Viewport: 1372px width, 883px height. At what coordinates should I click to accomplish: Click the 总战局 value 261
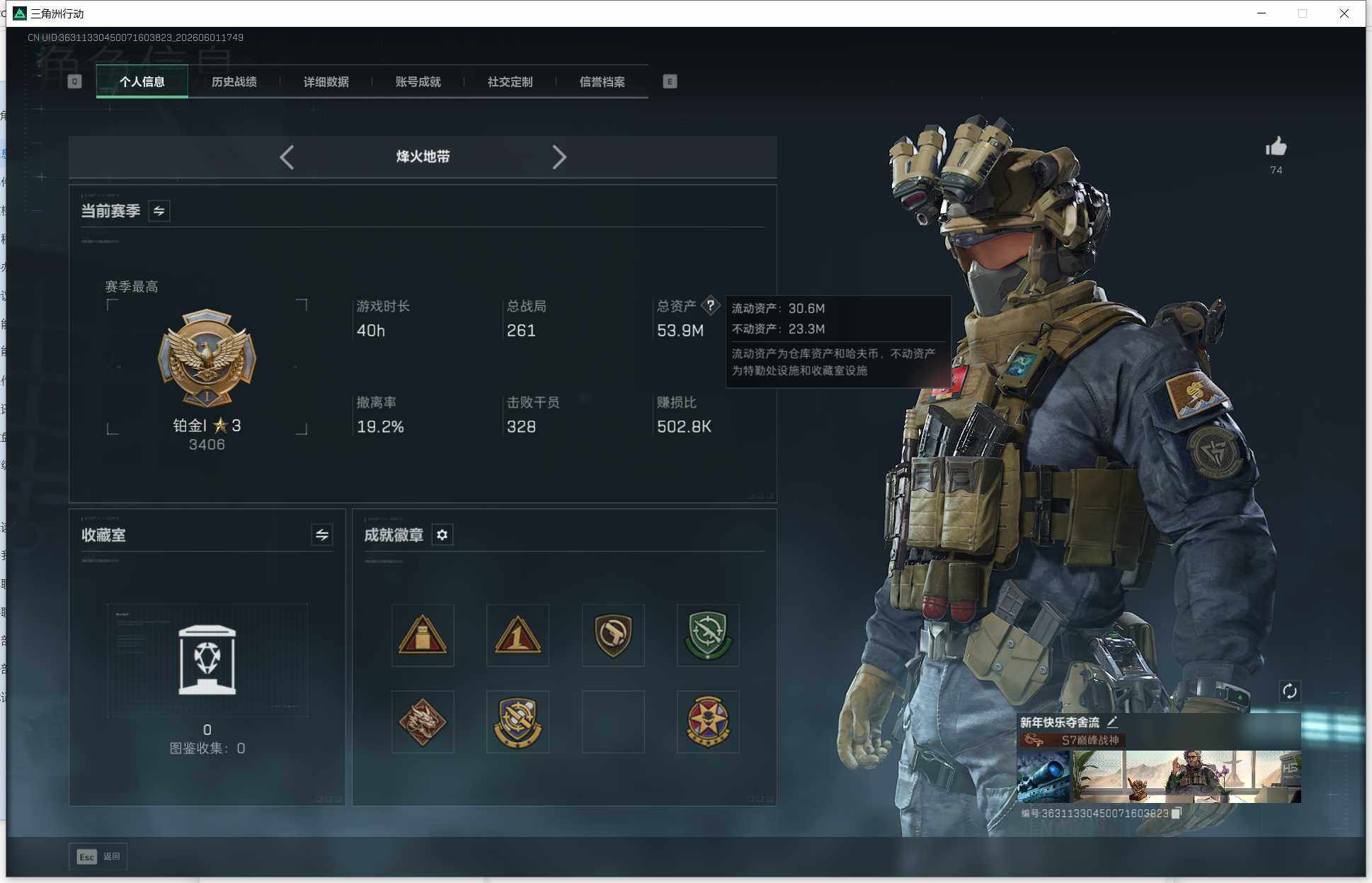tap(521, 331)
